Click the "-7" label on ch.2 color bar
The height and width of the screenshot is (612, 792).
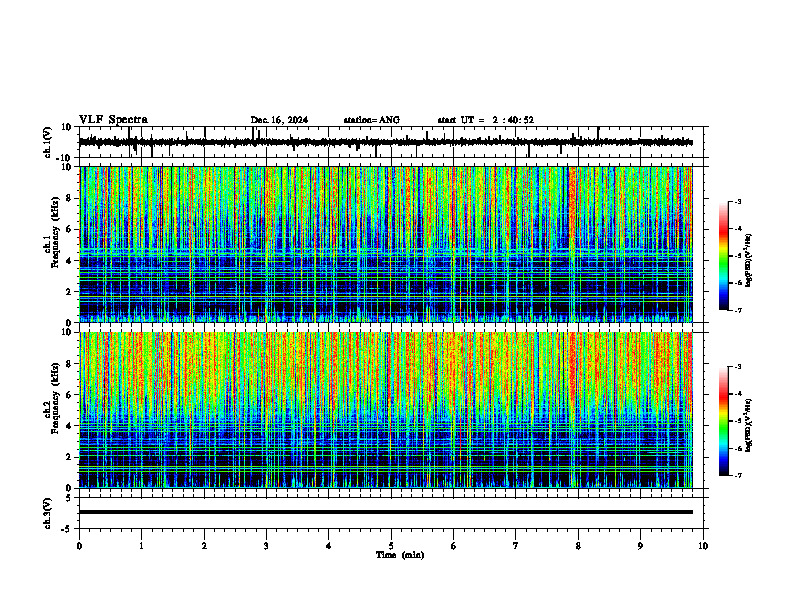pyautogui.click(x=737, y=475)
